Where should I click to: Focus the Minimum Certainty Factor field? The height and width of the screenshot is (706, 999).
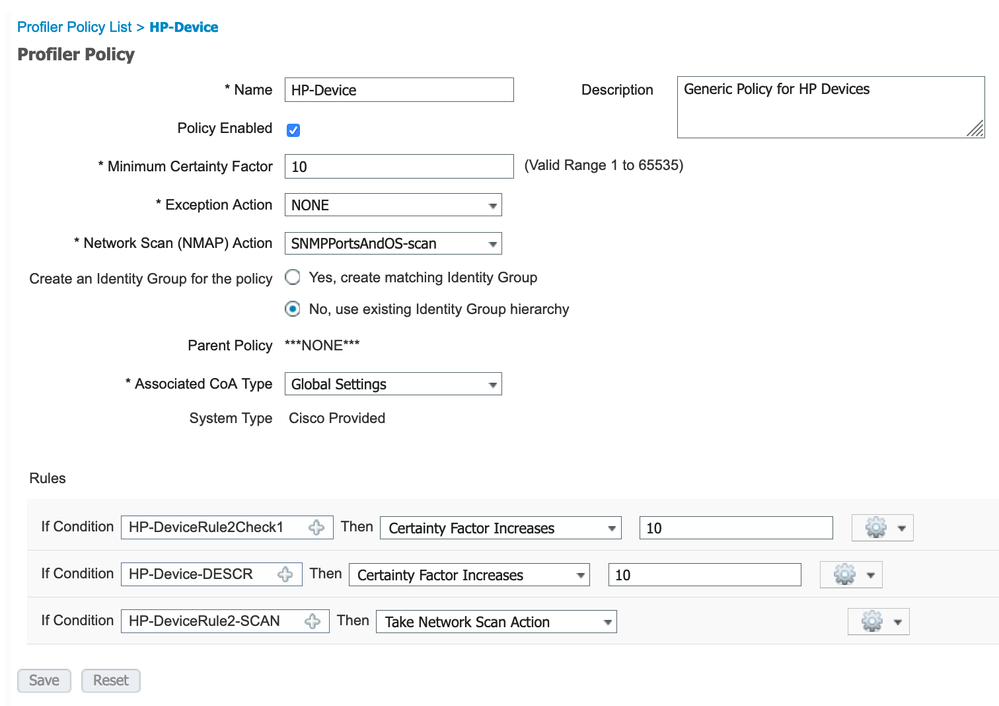399,166
